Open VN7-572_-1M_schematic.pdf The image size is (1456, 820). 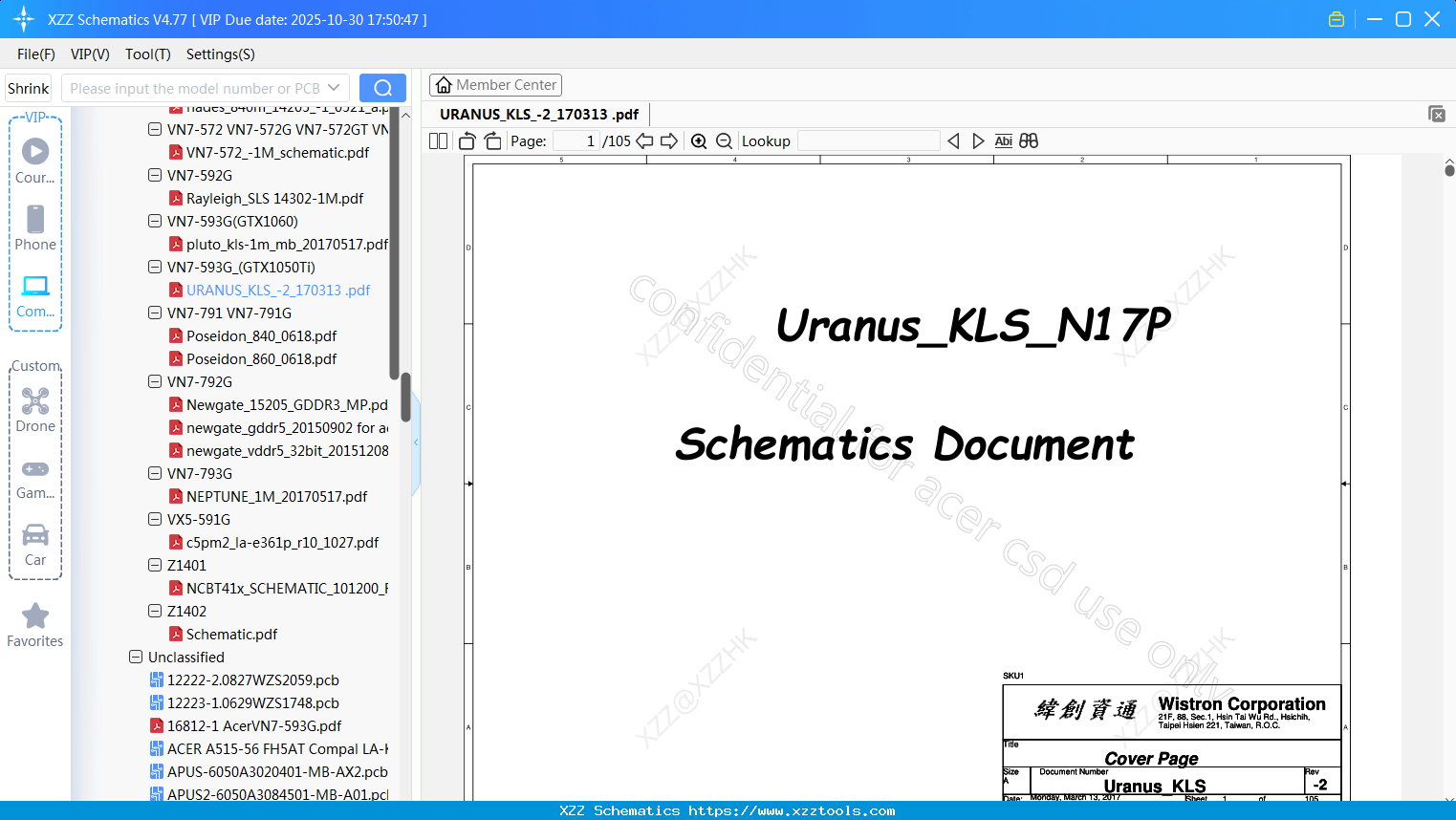[x=277, y=152]
